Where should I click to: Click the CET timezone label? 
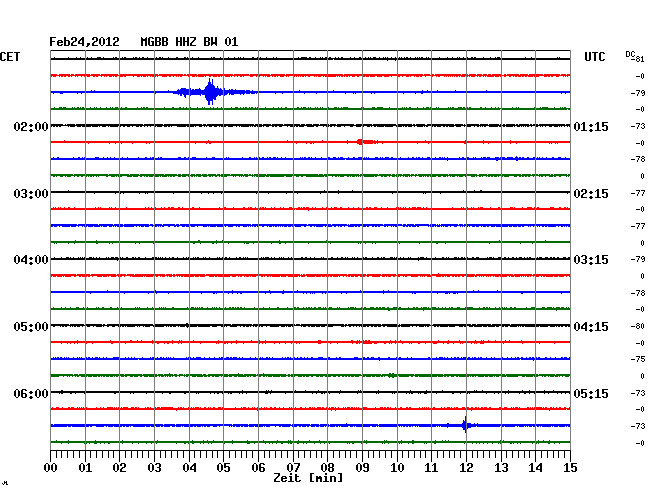pyautogui.click(x=10, y=57)
